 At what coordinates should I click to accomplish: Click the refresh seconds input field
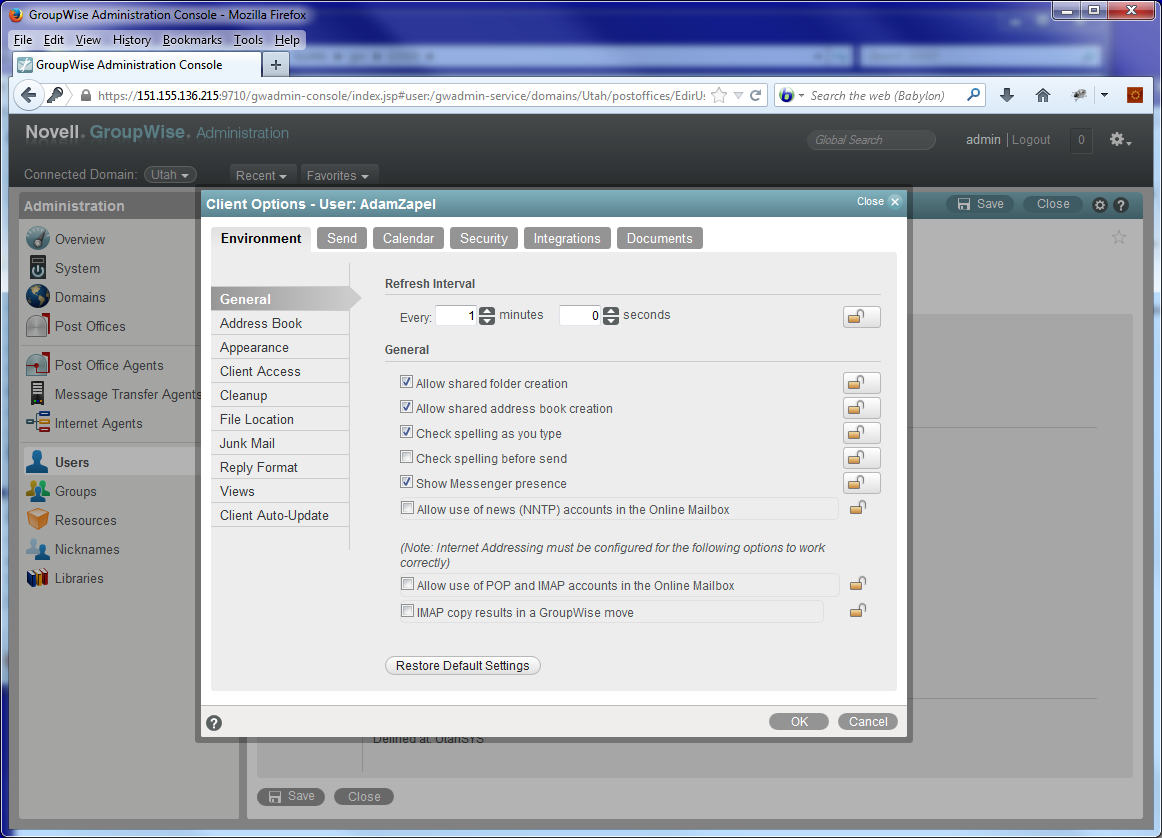click(580, 316)
